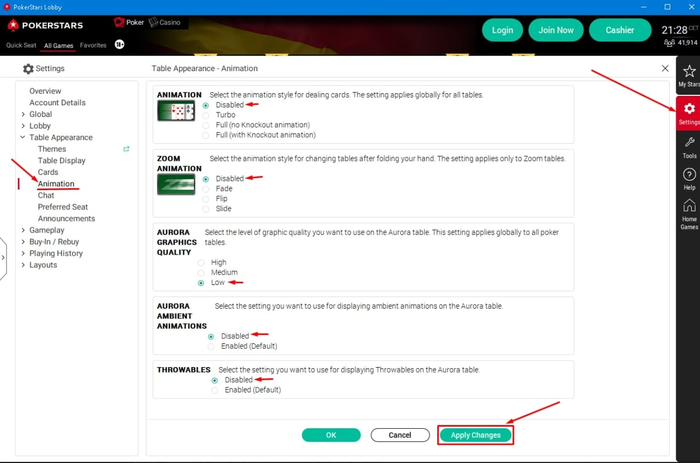
Task: Select Full (with Knockout animation) option
Action: (x=206, y=135)
